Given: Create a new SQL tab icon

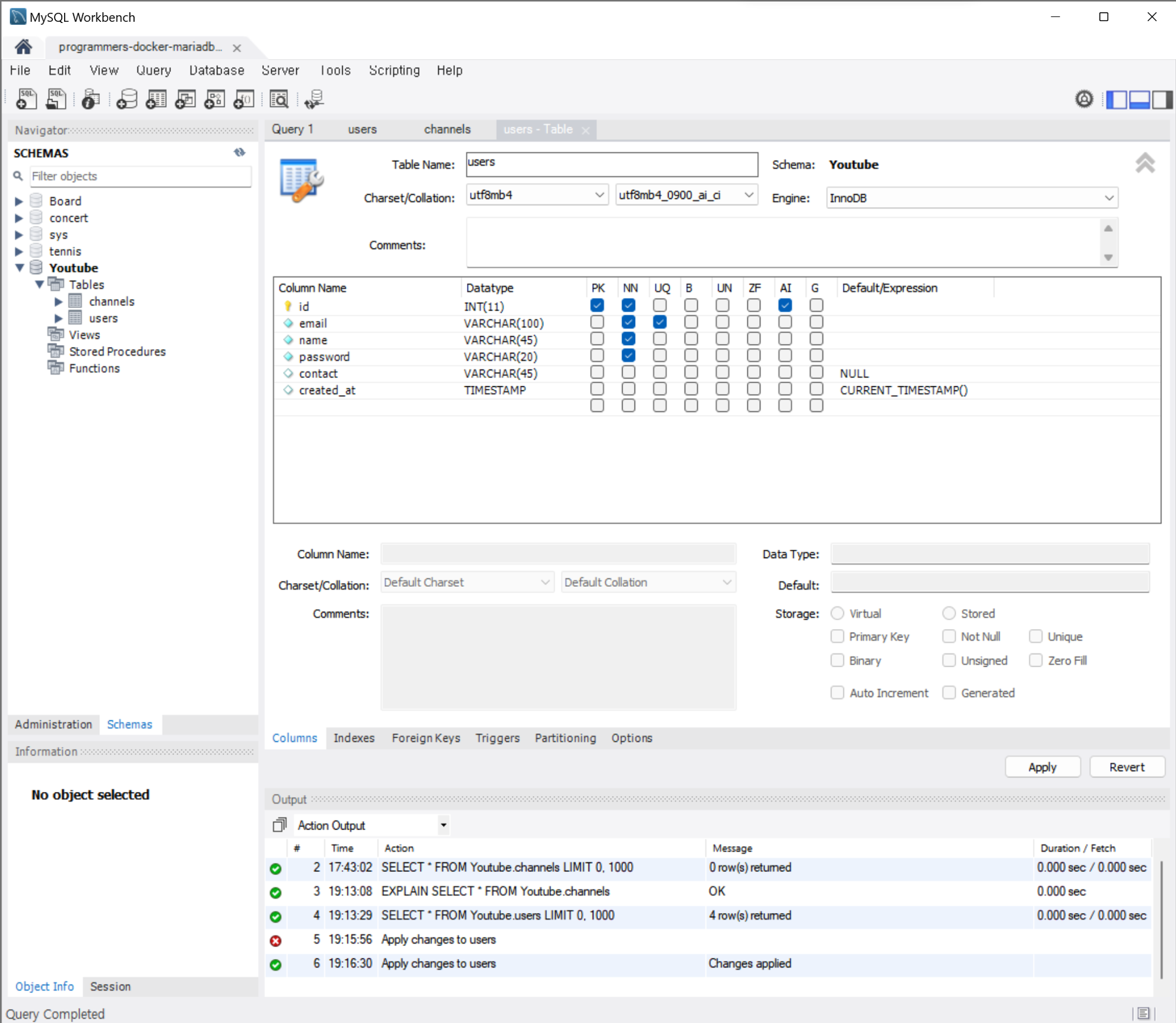Looking at the screenshot, I should coord(26,99).
